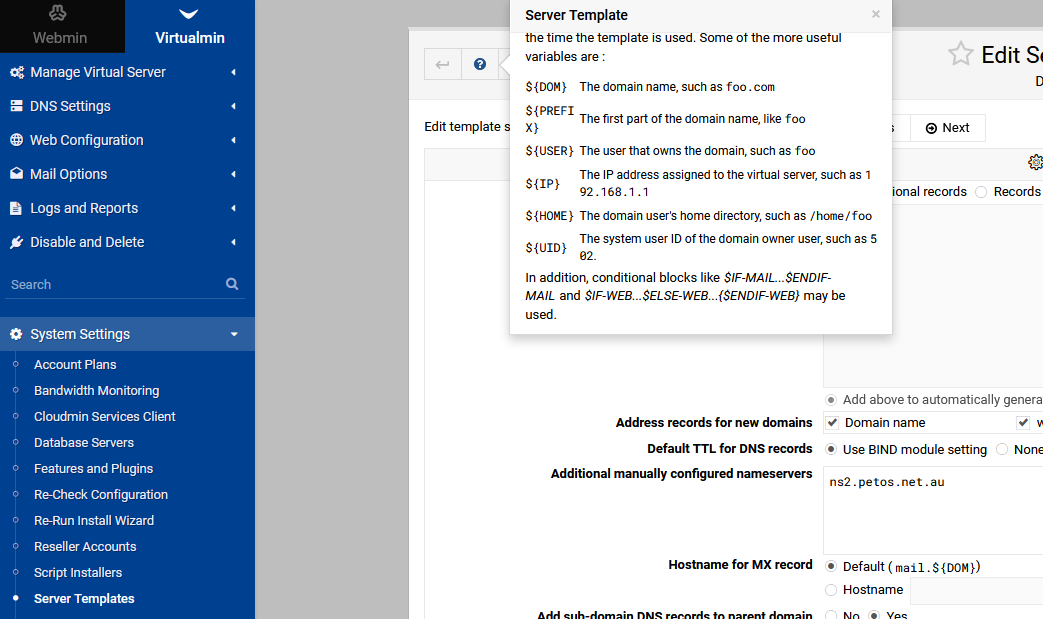This screenshot has height=619, width=1043.
Task: Switch to the Virtualmin tab
Action: 190,26
